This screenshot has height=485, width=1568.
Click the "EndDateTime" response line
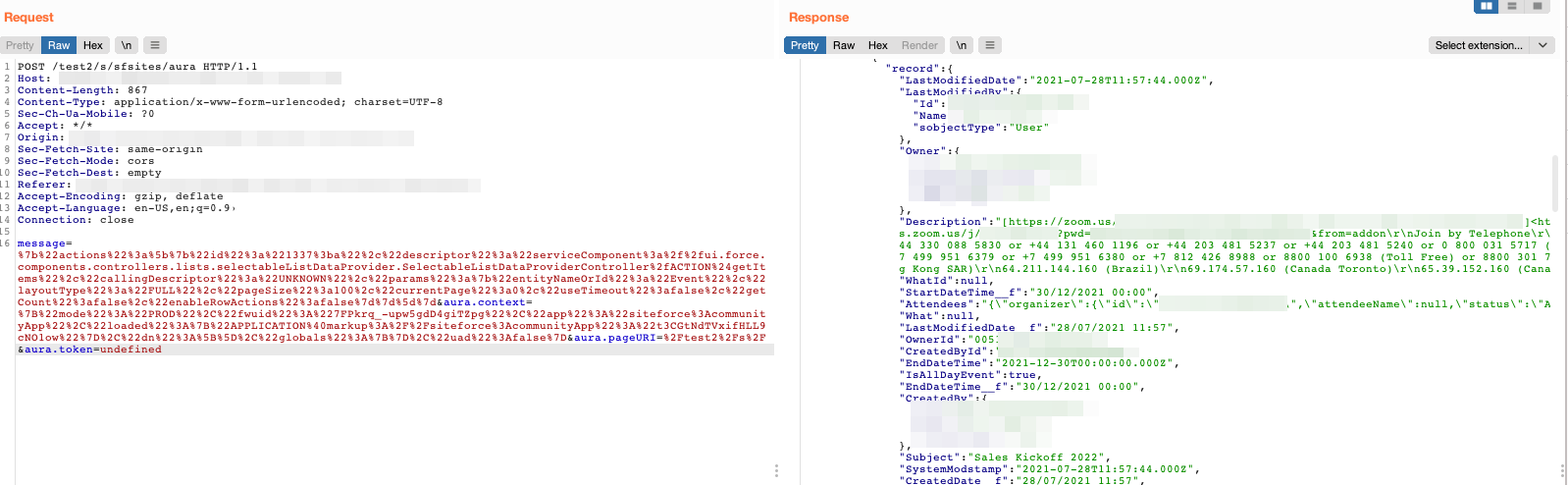1040,363
